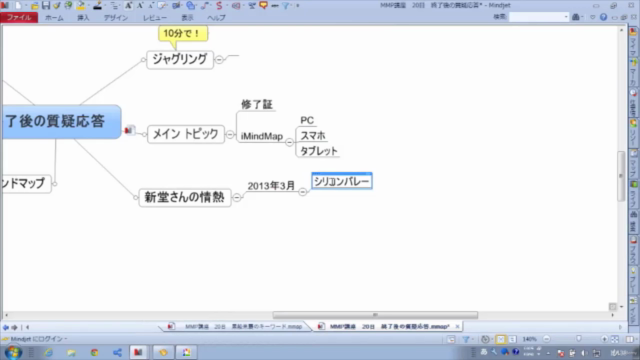Open the ヘルプ ribbon tab
Screen dimensions: 640x360
point(216,18)
